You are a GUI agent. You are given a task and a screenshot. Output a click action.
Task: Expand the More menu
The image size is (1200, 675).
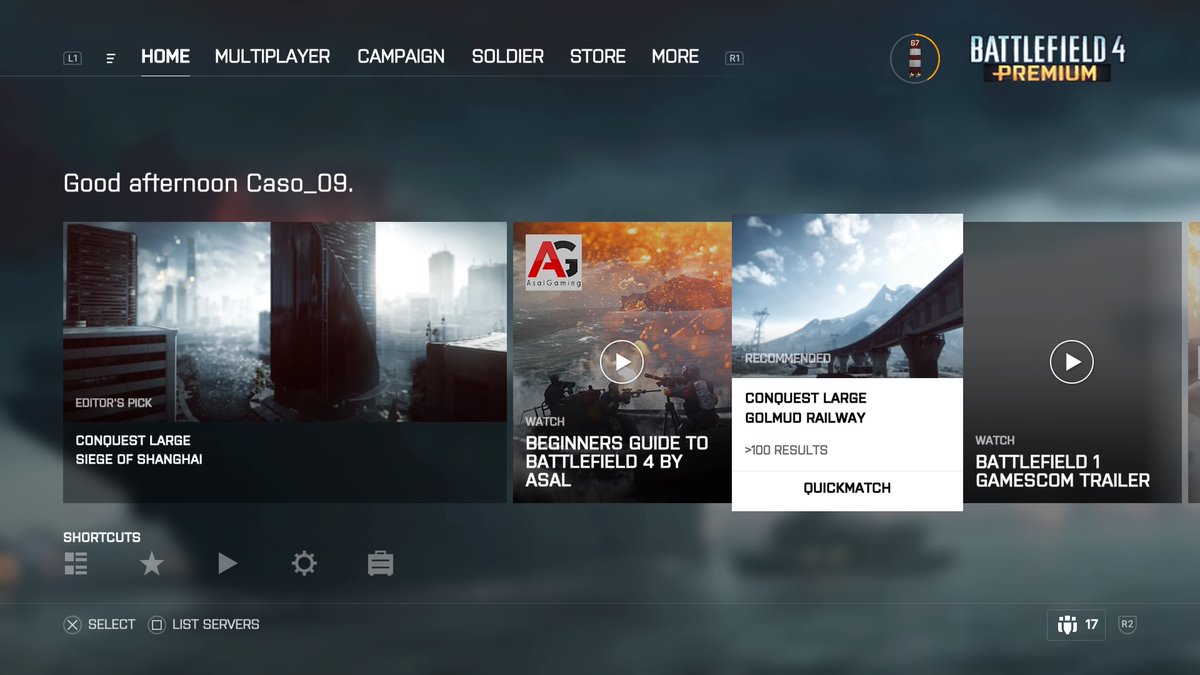675,57
